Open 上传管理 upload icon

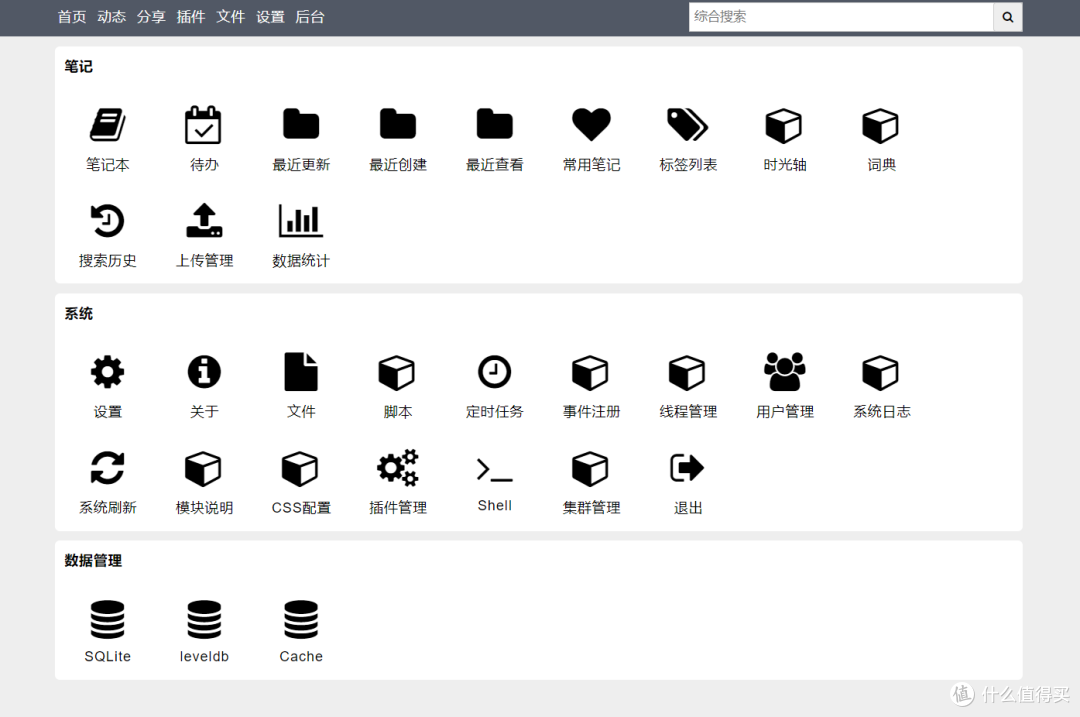point(204,220)
